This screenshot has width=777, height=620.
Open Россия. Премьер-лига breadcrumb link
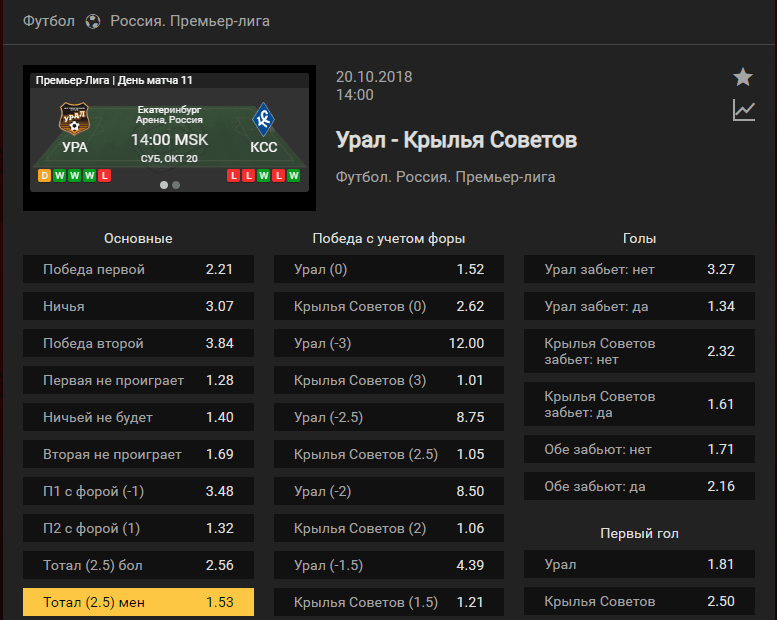click(190, 21)
